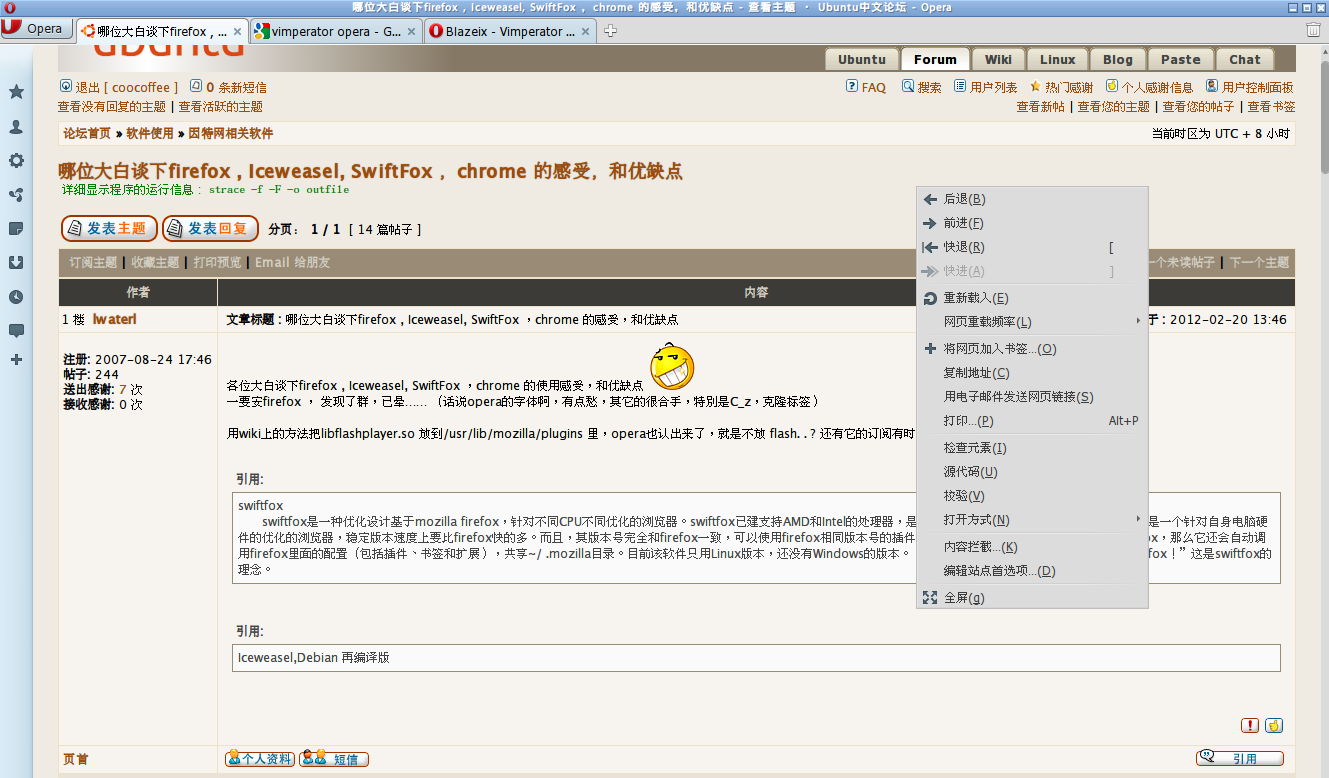Expand the 打开方式 submenu
Viewport: 1329px width, 778px height.
(x=1032, y=520)
